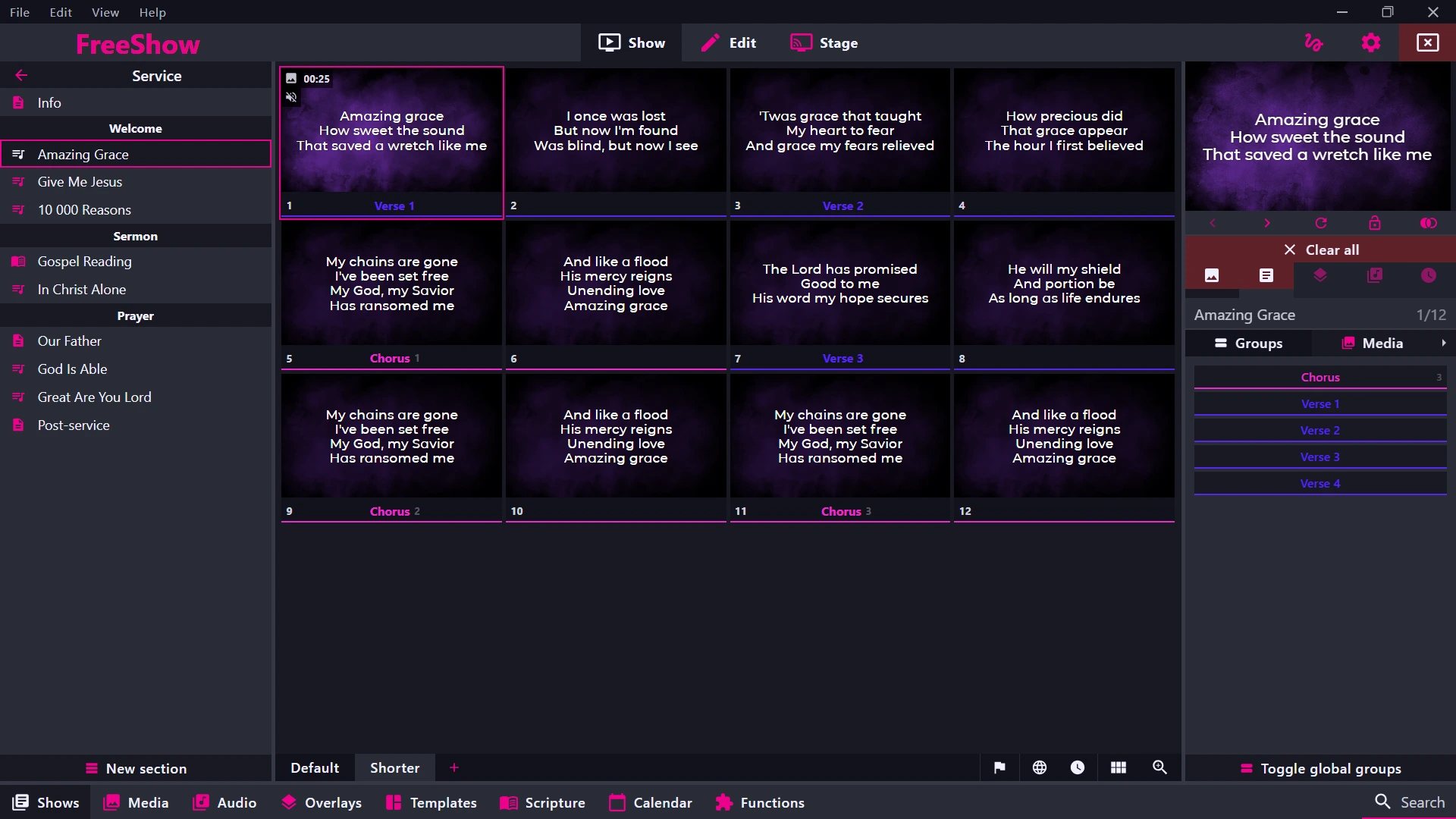Click the flag icon near the layout bar
Image resolution: width=1456 pixels, height=819 pixels.
(x=999, y=767)
